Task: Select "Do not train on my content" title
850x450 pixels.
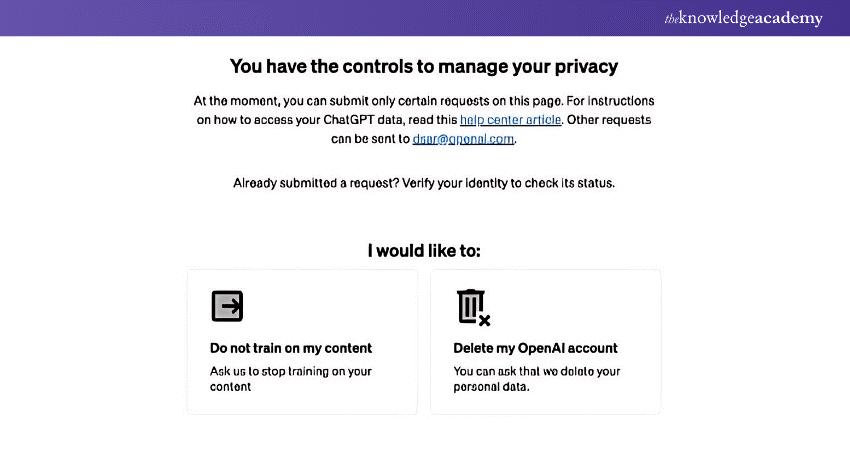Action: [x=290, y=348]
